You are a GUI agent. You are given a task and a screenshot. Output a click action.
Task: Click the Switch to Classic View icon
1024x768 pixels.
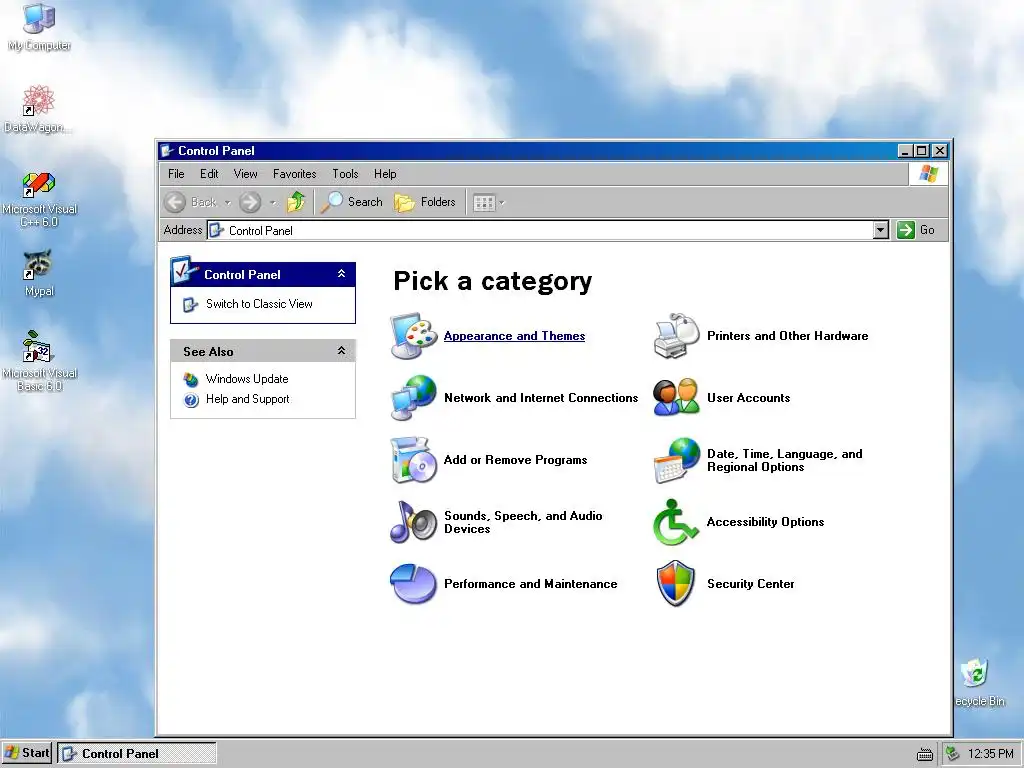click(191, 304)
